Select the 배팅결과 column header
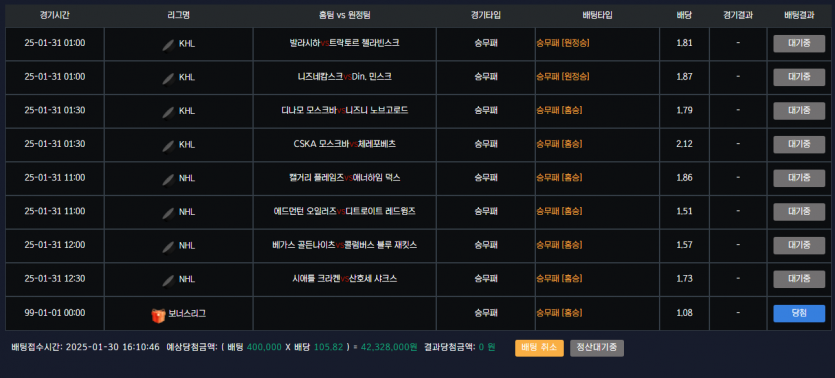The image size is (835, 378). pos(799,15)
